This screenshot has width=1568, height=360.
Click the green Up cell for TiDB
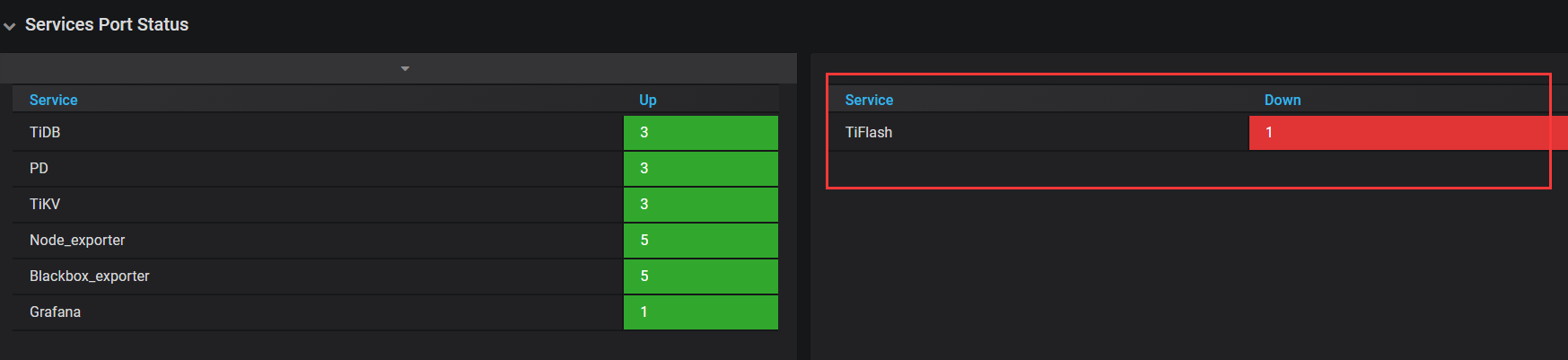point(701,132)
